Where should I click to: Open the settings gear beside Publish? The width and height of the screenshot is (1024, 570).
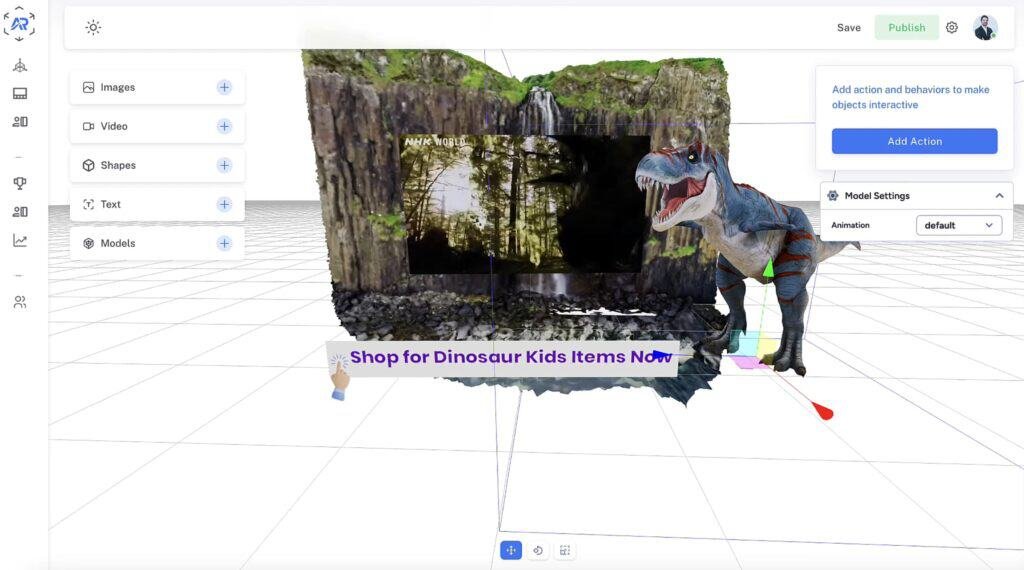click(x=952, y=28)
